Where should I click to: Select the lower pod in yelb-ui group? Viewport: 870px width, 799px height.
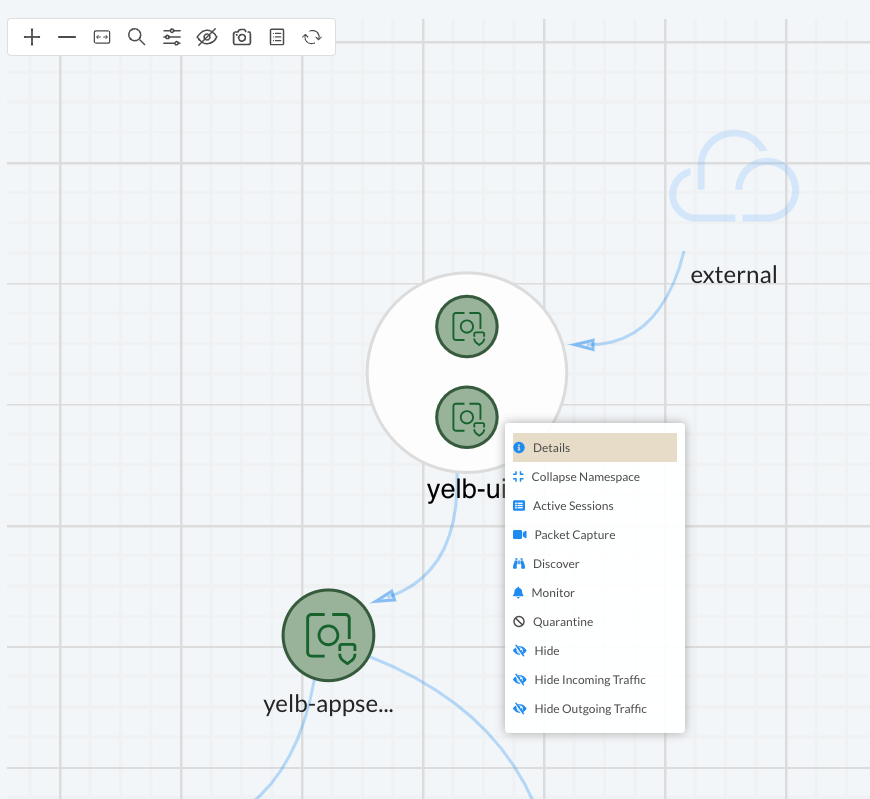pyautogui.click(x=467, y=417)
